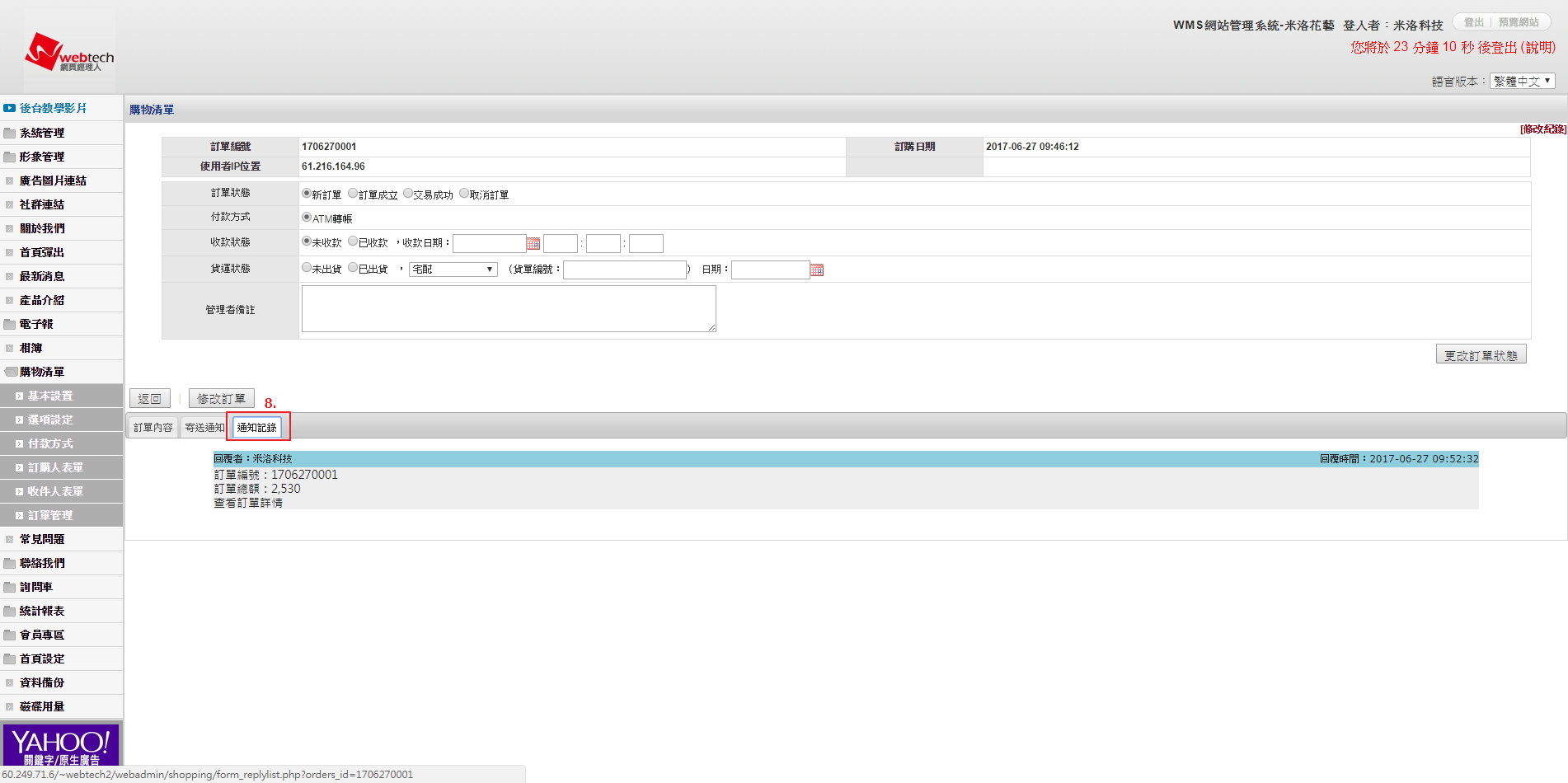Screen dimensions: 1568x783
Task: Open calendar picker for payment received date
Action: (533, 244)
